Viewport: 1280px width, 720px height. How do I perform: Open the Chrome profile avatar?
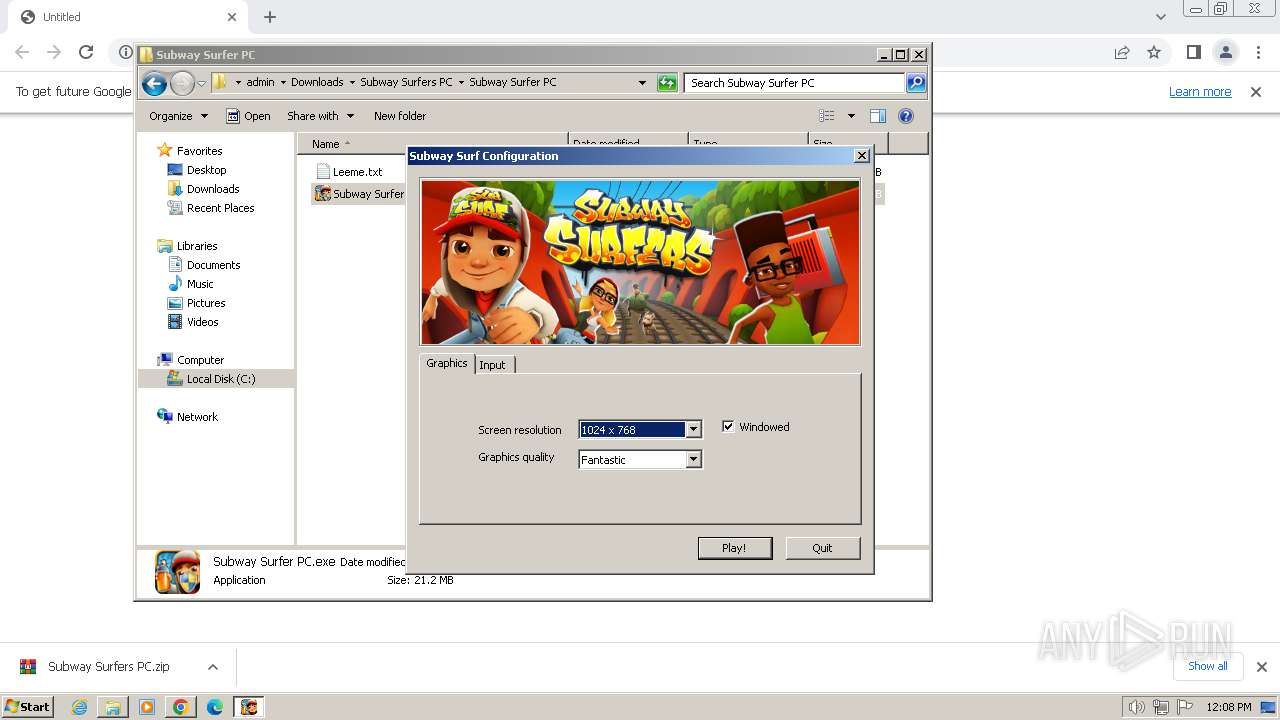pos(1225,52)
